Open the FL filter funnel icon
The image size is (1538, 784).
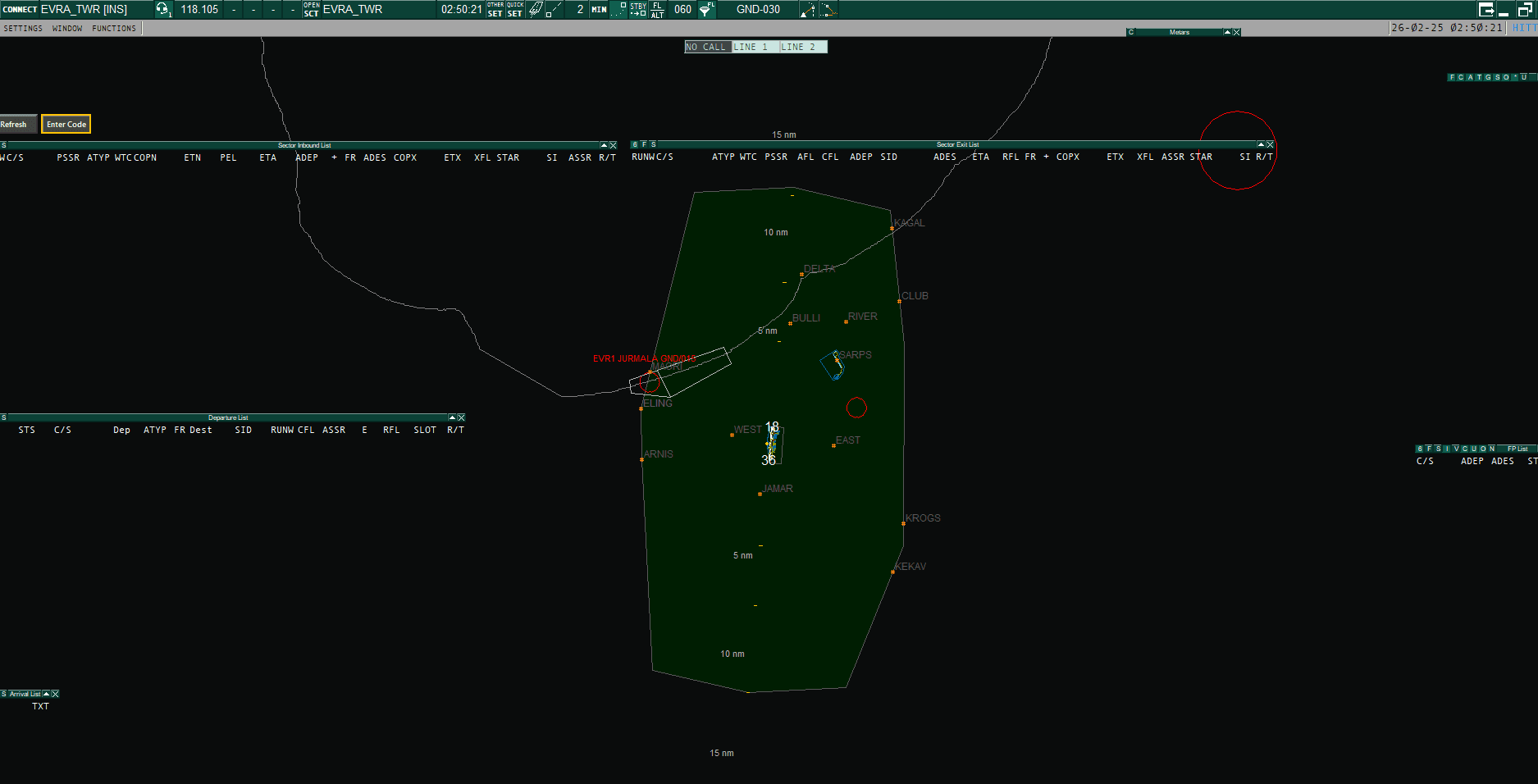click(x=705, y=9)
